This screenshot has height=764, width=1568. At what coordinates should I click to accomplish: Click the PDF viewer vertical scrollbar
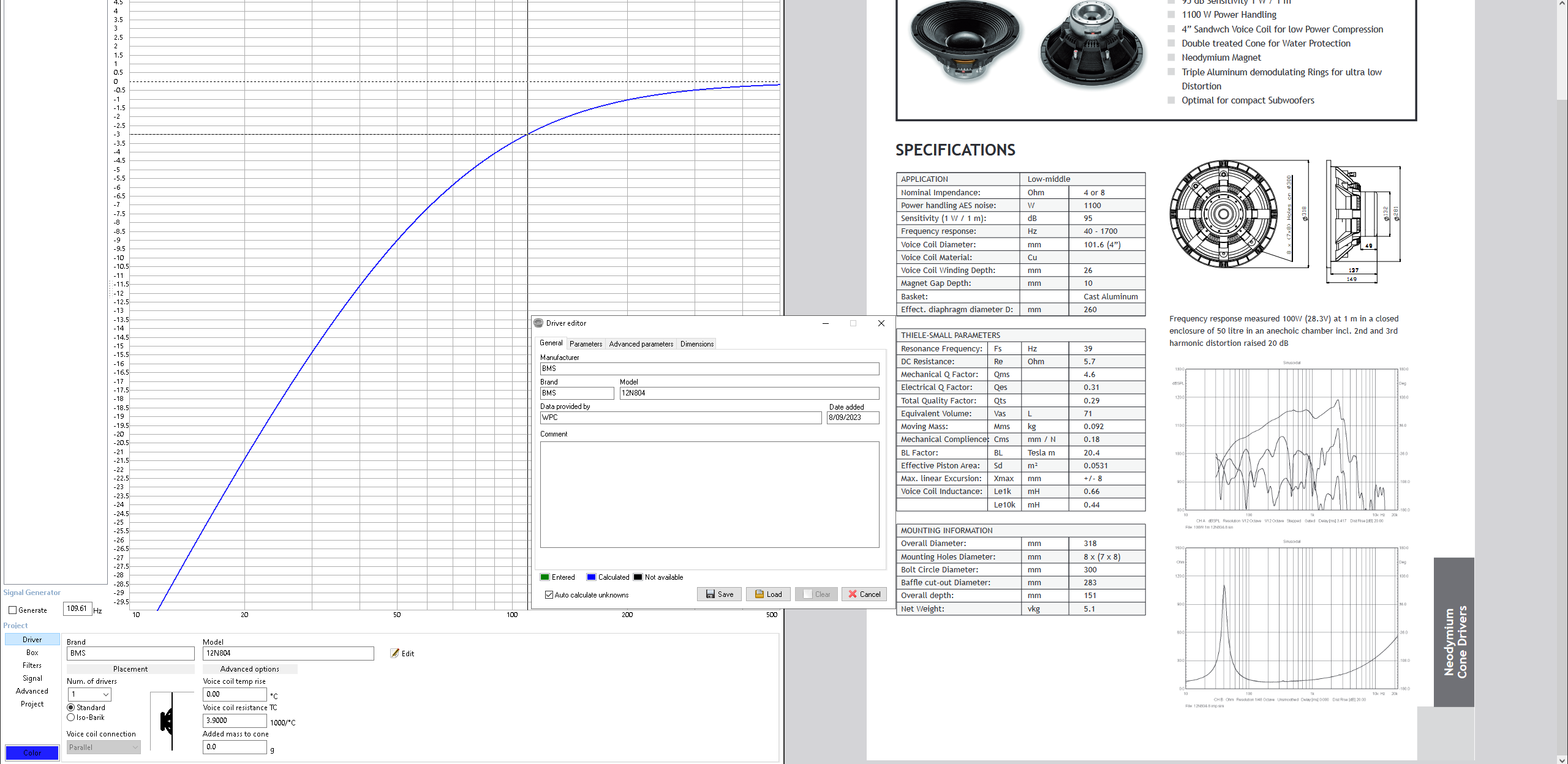(1562, 382)
